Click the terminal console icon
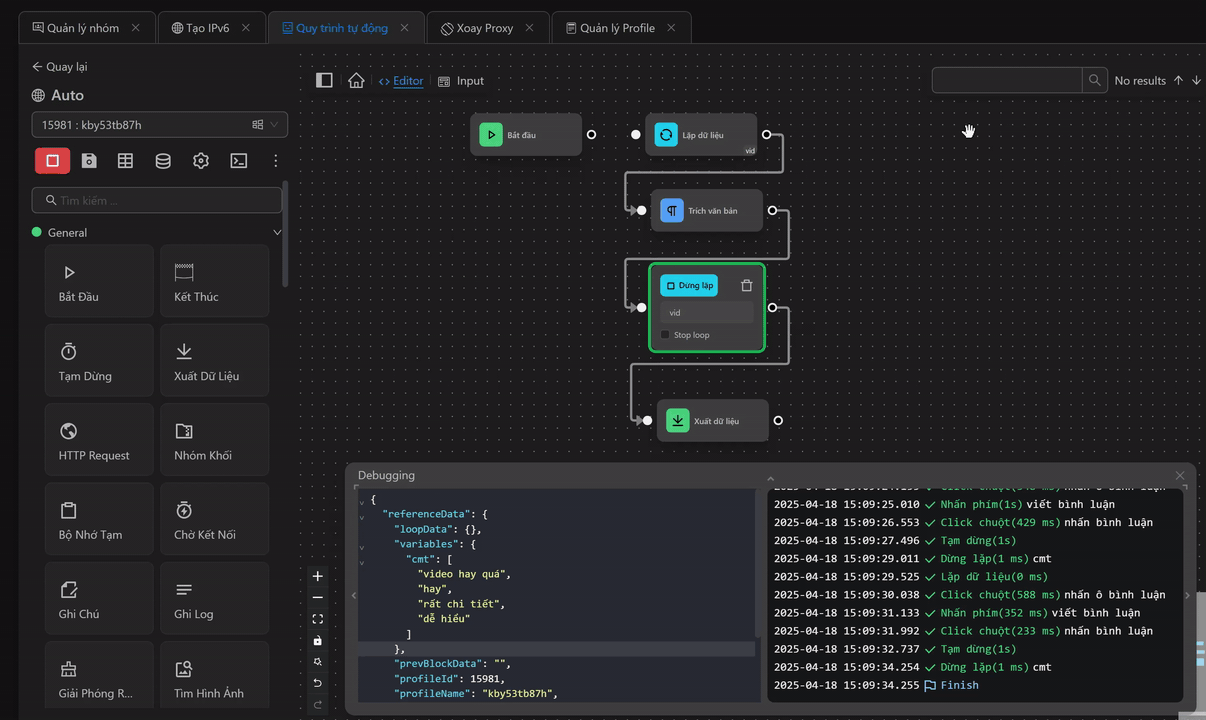This screenshot has width=1206, height=720. pos(238,160)
